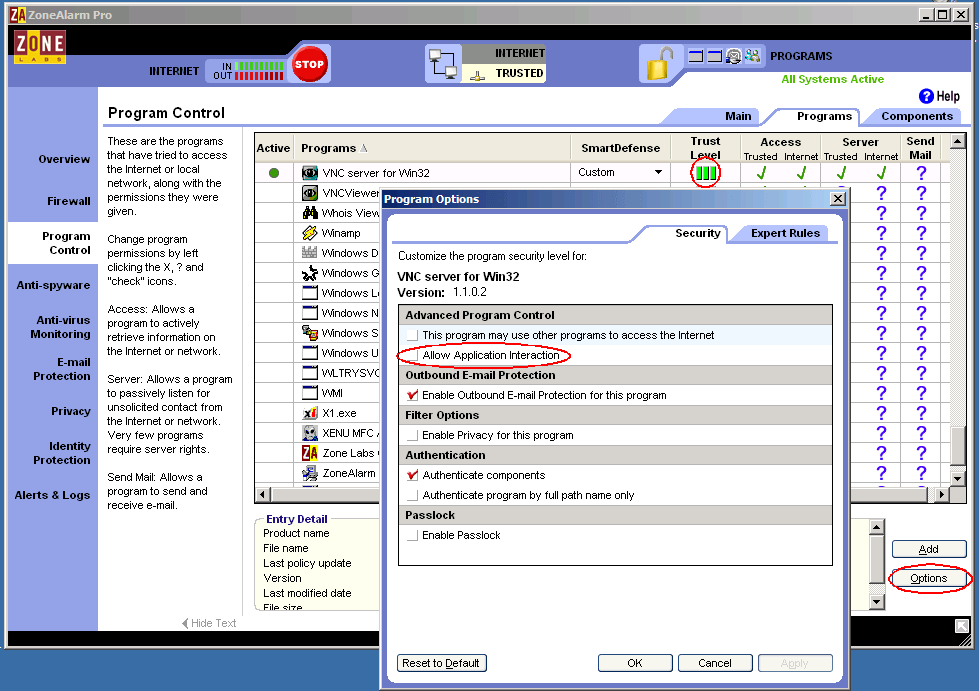Click the Winamp lightning icon

pyautogui.click(x=310, y=233)
